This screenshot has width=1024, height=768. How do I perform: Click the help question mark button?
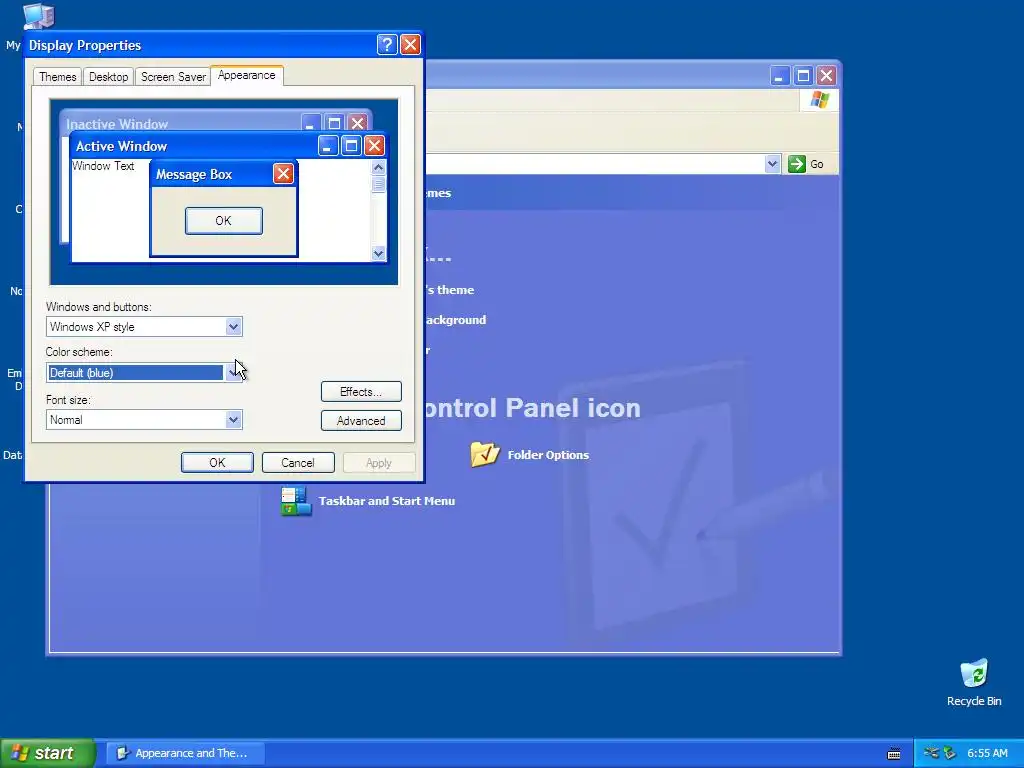[x=387, y=44]
